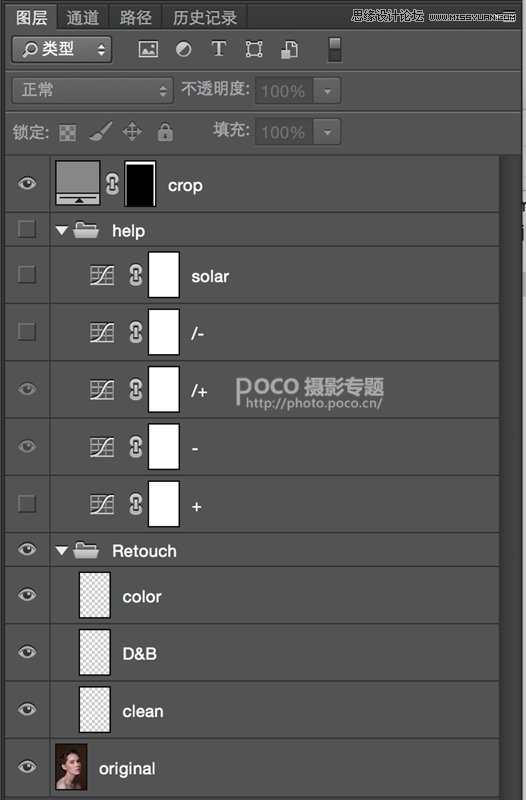Select the clean layer thumbnail
Image resolution: width=526 pixels, height=800 pixels.
tap(95, 709)
